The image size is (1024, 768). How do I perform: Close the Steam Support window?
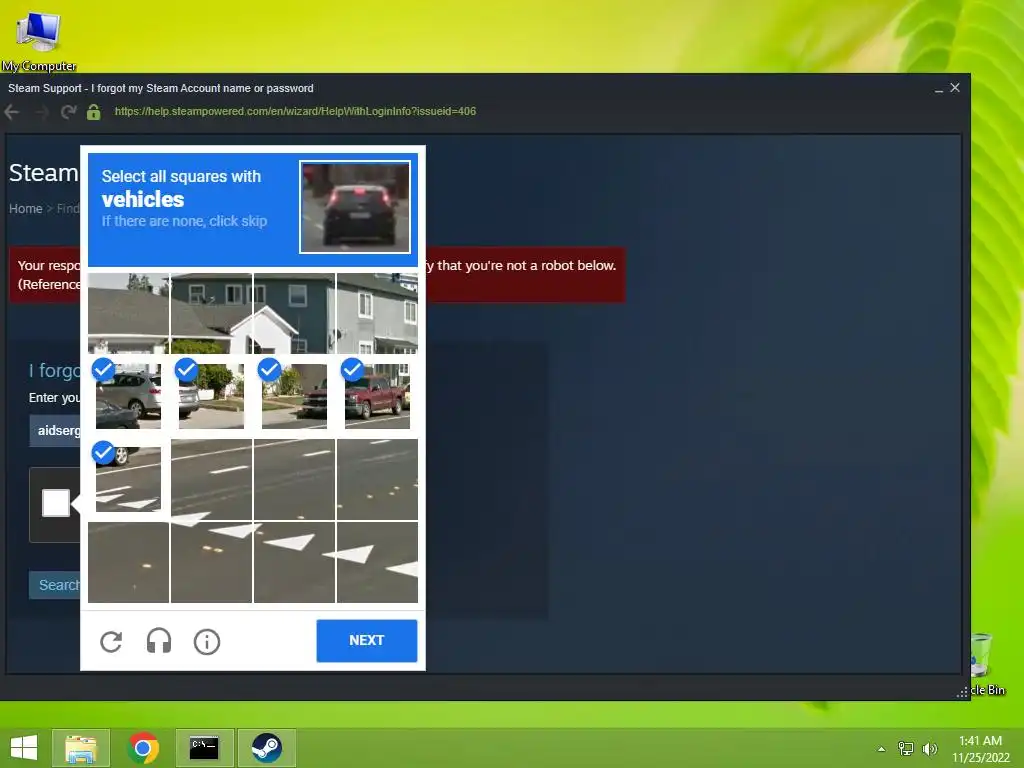point(955,88)
